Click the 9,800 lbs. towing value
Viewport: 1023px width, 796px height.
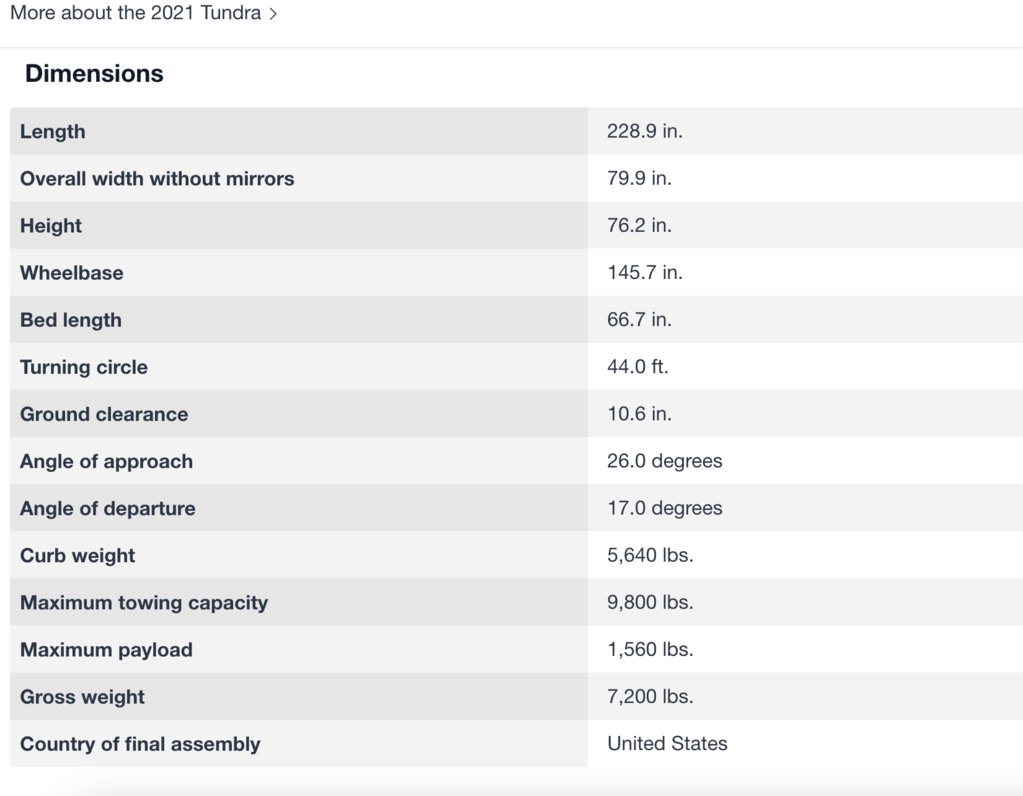tap(650, 603)
